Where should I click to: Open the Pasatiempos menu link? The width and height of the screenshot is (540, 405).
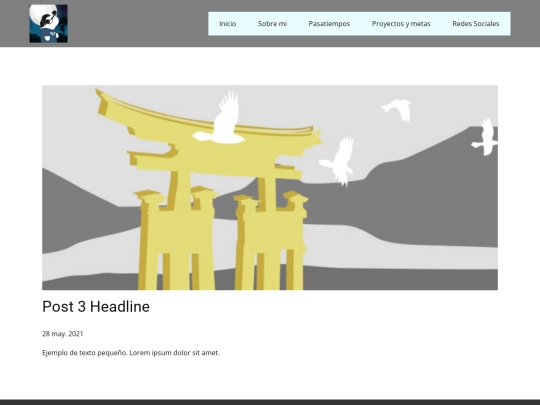(329, 24)
